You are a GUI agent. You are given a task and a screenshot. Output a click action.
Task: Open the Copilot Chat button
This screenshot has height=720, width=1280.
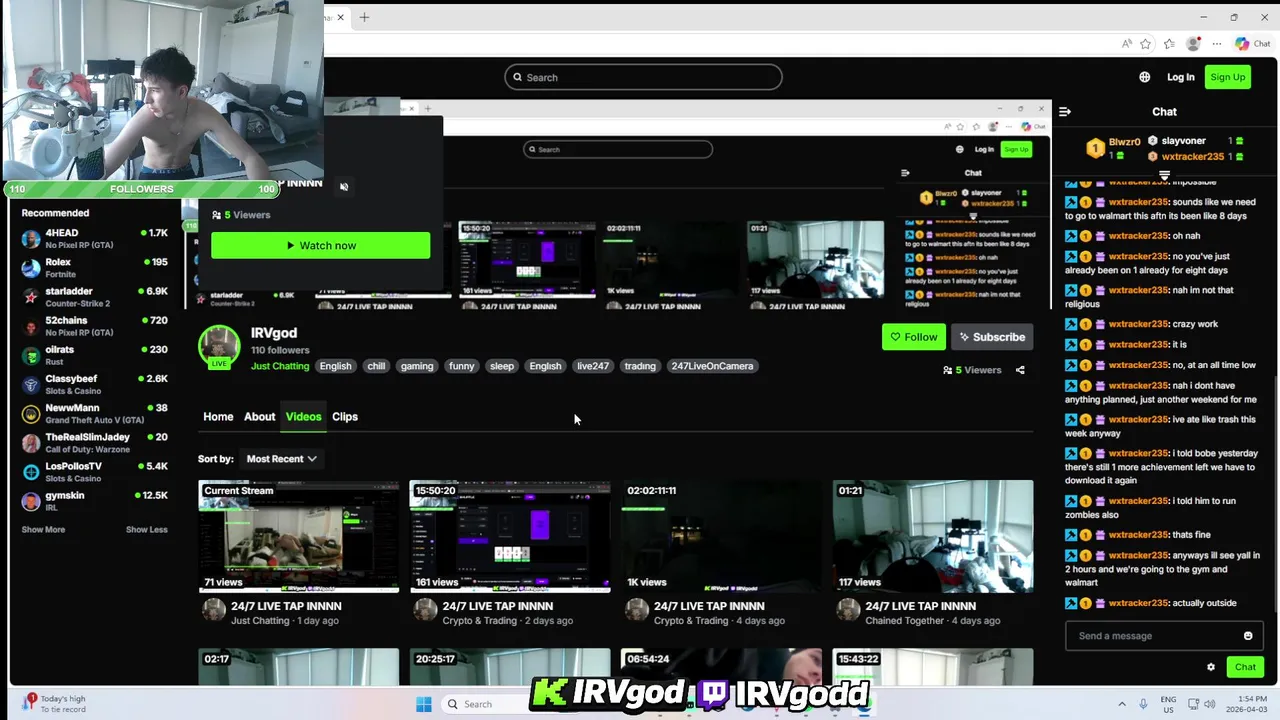tap(1253, 44)
